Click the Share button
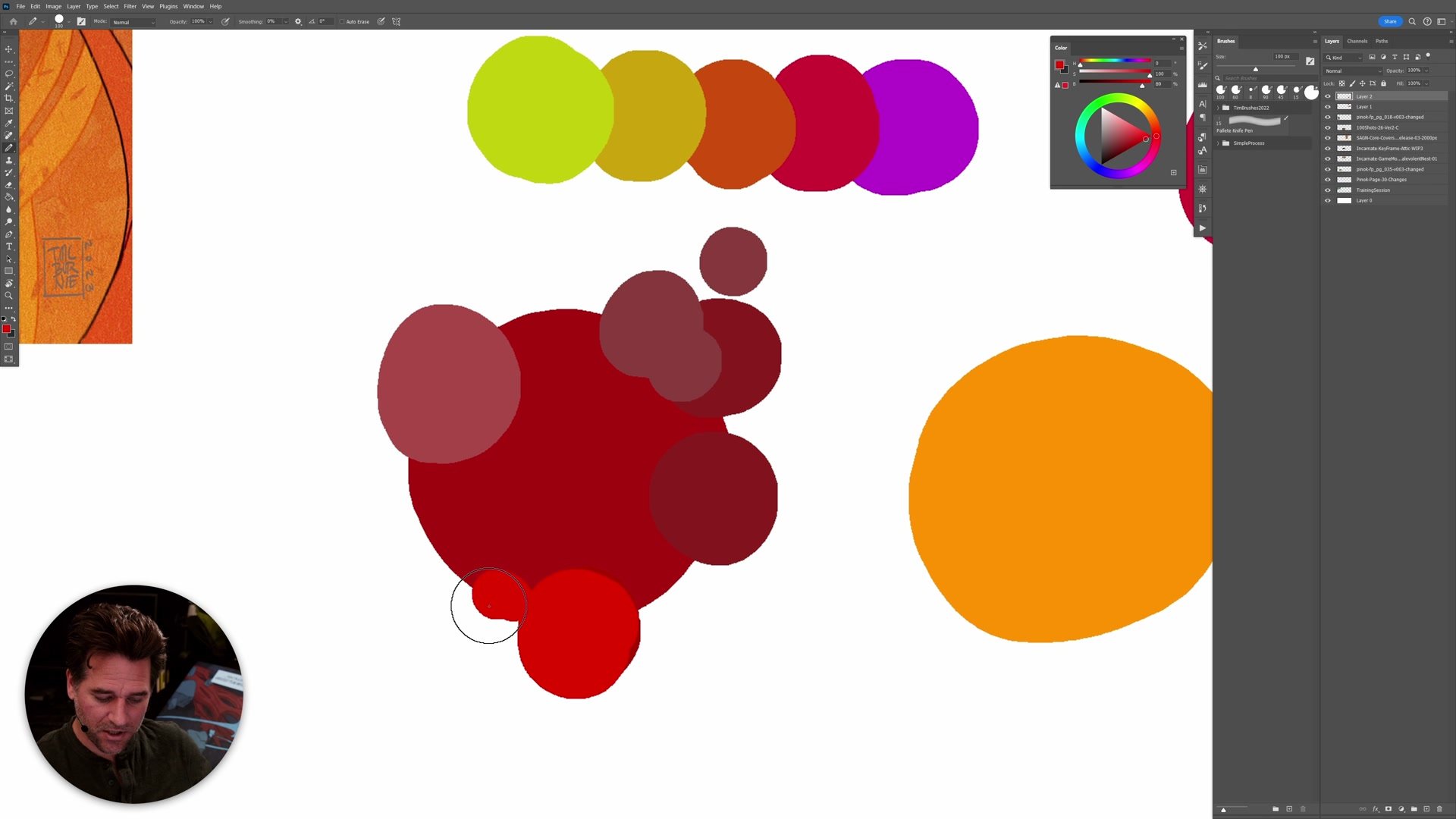 [x=1389, y=21]
